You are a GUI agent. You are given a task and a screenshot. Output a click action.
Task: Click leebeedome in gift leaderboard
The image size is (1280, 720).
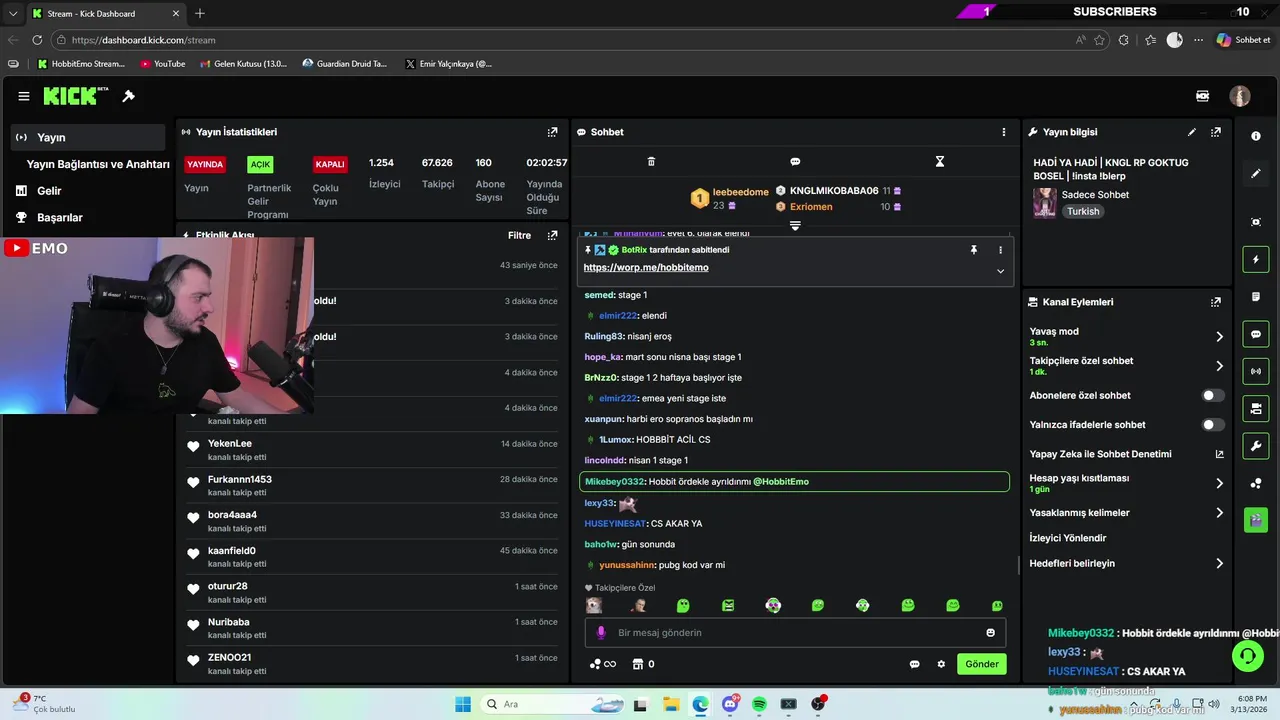[740, 192]
